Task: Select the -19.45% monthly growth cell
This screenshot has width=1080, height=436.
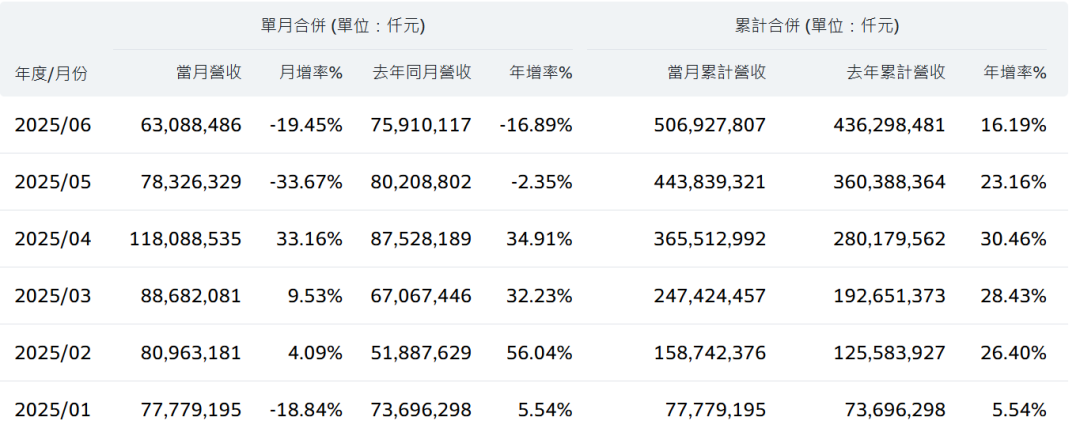Action: 307,125
